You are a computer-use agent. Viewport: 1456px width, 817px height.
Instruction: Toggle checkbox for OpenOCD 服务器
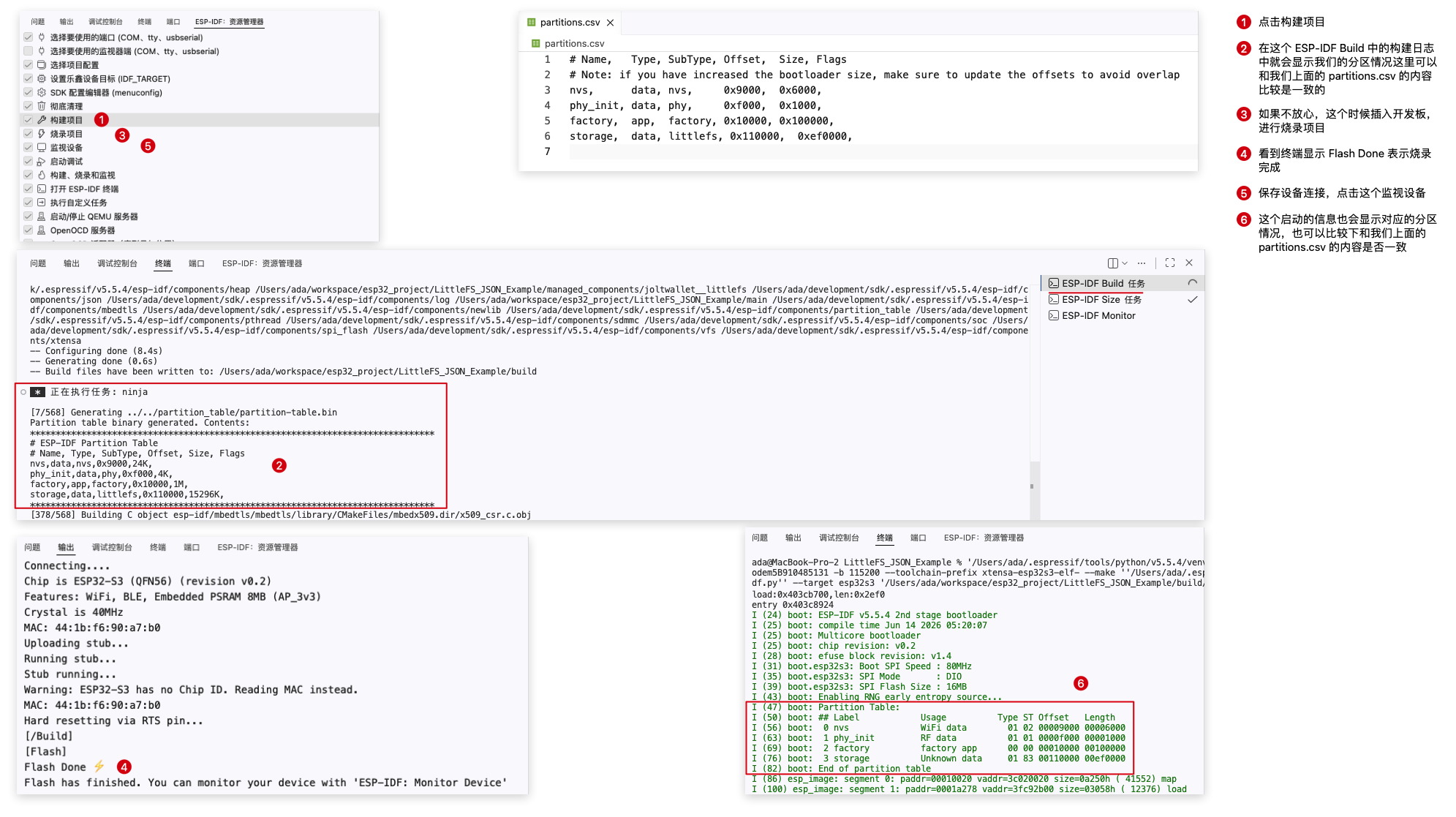tap(28, 230)
